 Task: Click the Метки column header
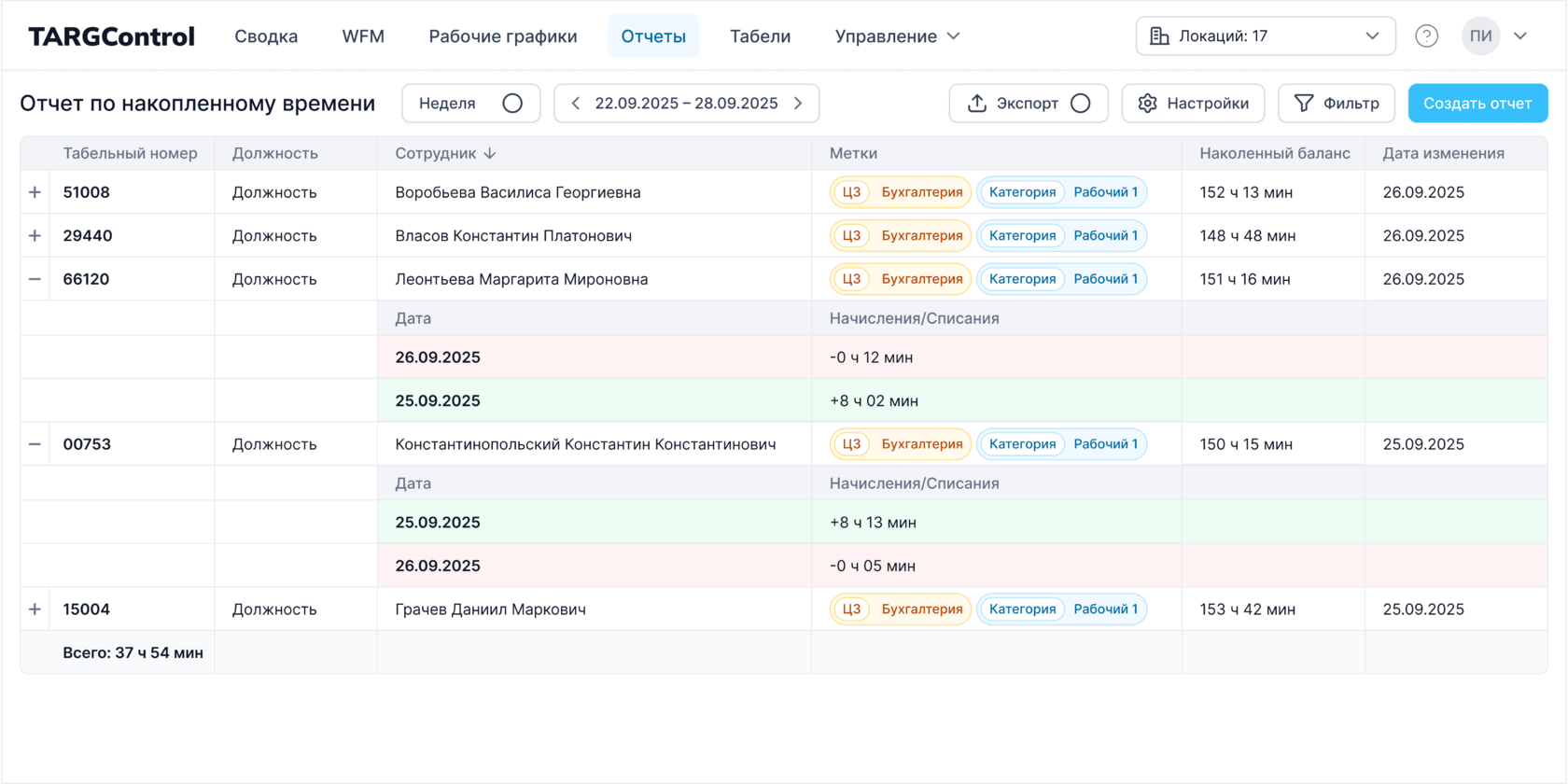[x=853, y=153]
